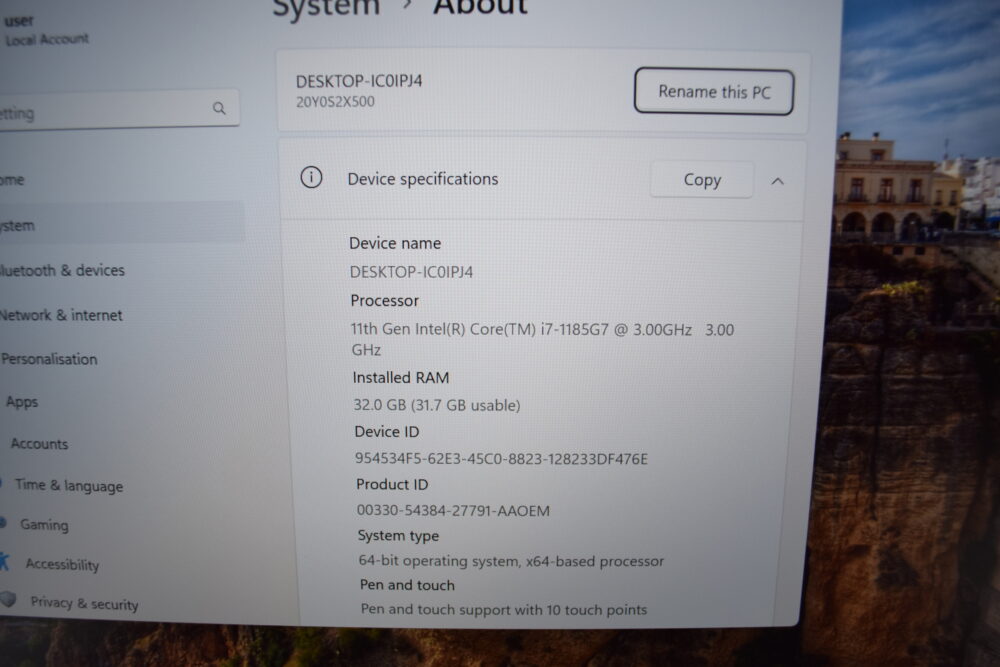Click the Product ID value 00330-54384-27791-AAOEM
Viewport: 1000px width, 667px height.
(453, 511)
